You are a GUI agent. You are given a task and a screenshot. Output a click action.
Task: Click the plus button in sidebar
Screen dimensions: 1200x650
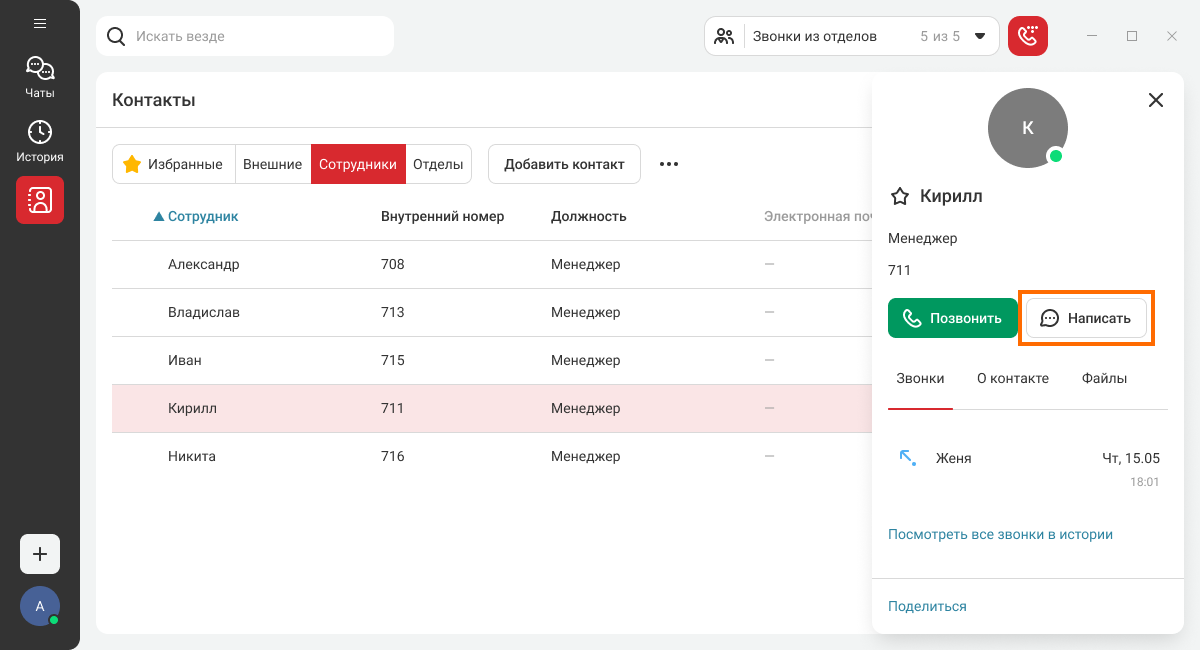40,554
